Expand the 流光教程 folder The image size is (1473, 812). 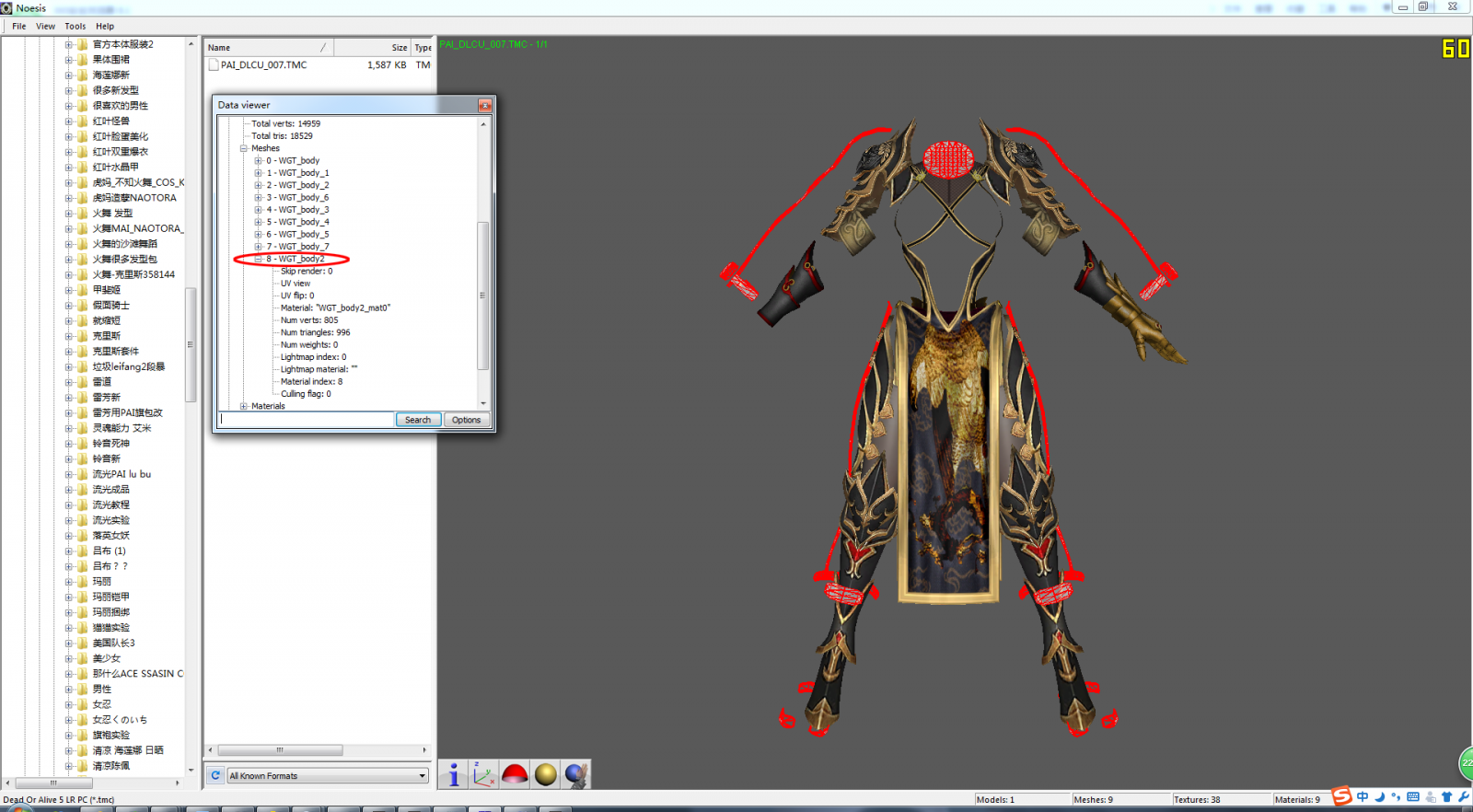click(x=68, y=505)
